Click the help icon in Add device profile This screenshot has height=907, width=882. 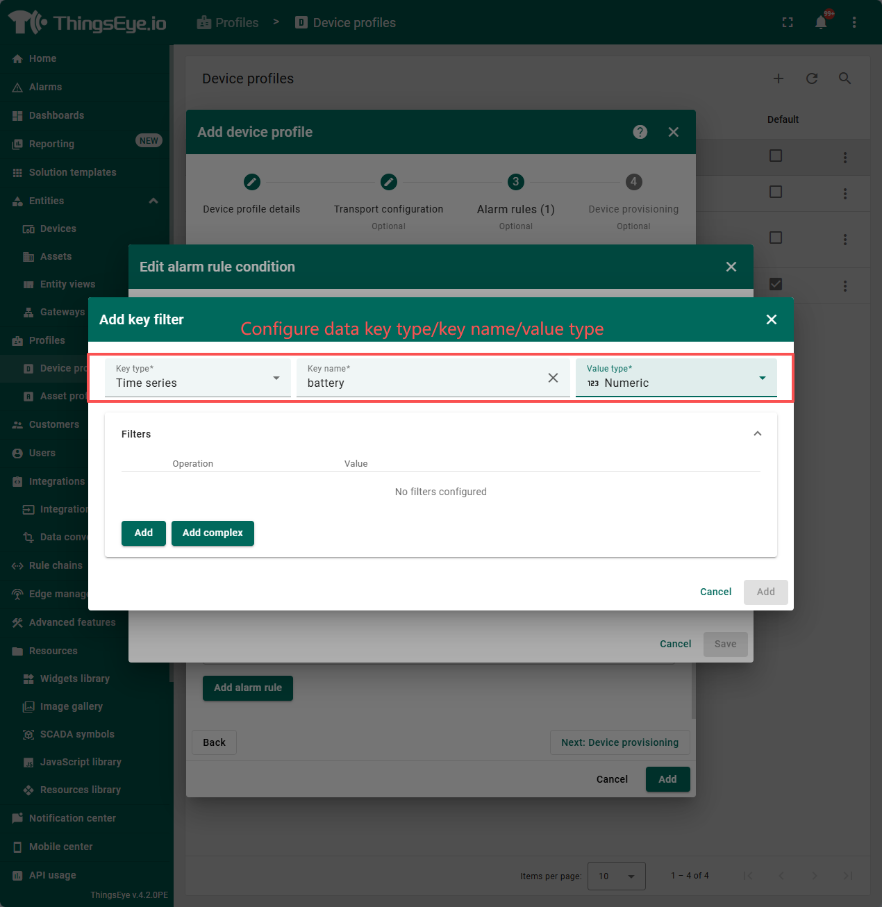coord(640,132)
